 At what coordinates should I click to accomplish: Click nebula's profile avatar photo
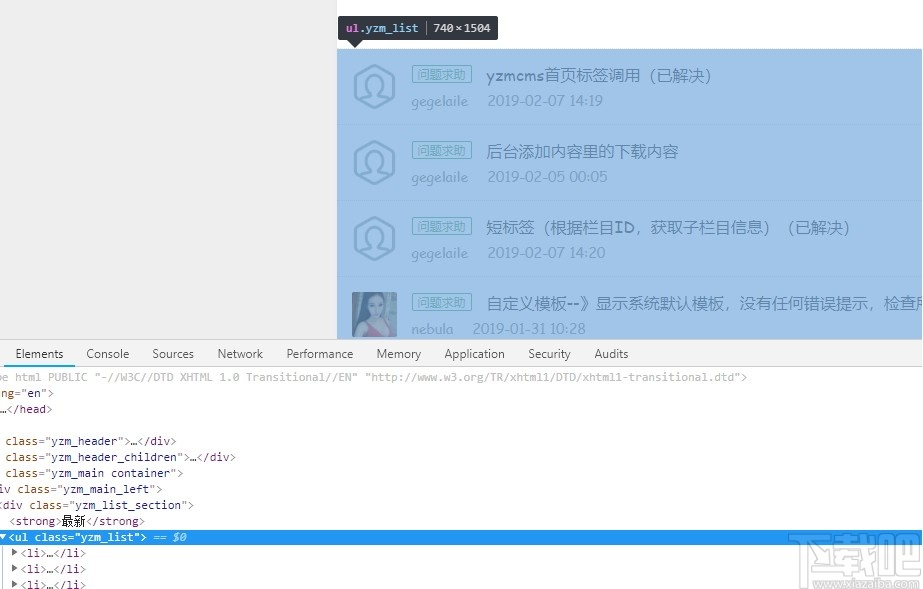point(374,314)
